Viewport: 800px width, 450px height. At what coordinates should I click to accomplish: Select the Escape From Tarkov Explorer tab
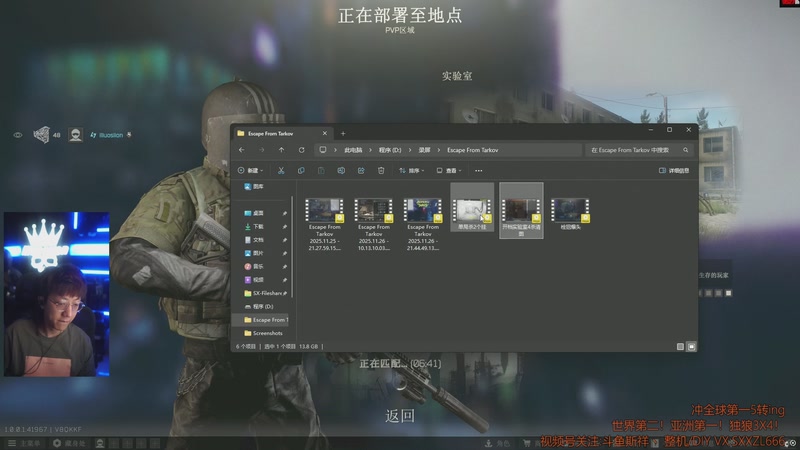[283, 133]
